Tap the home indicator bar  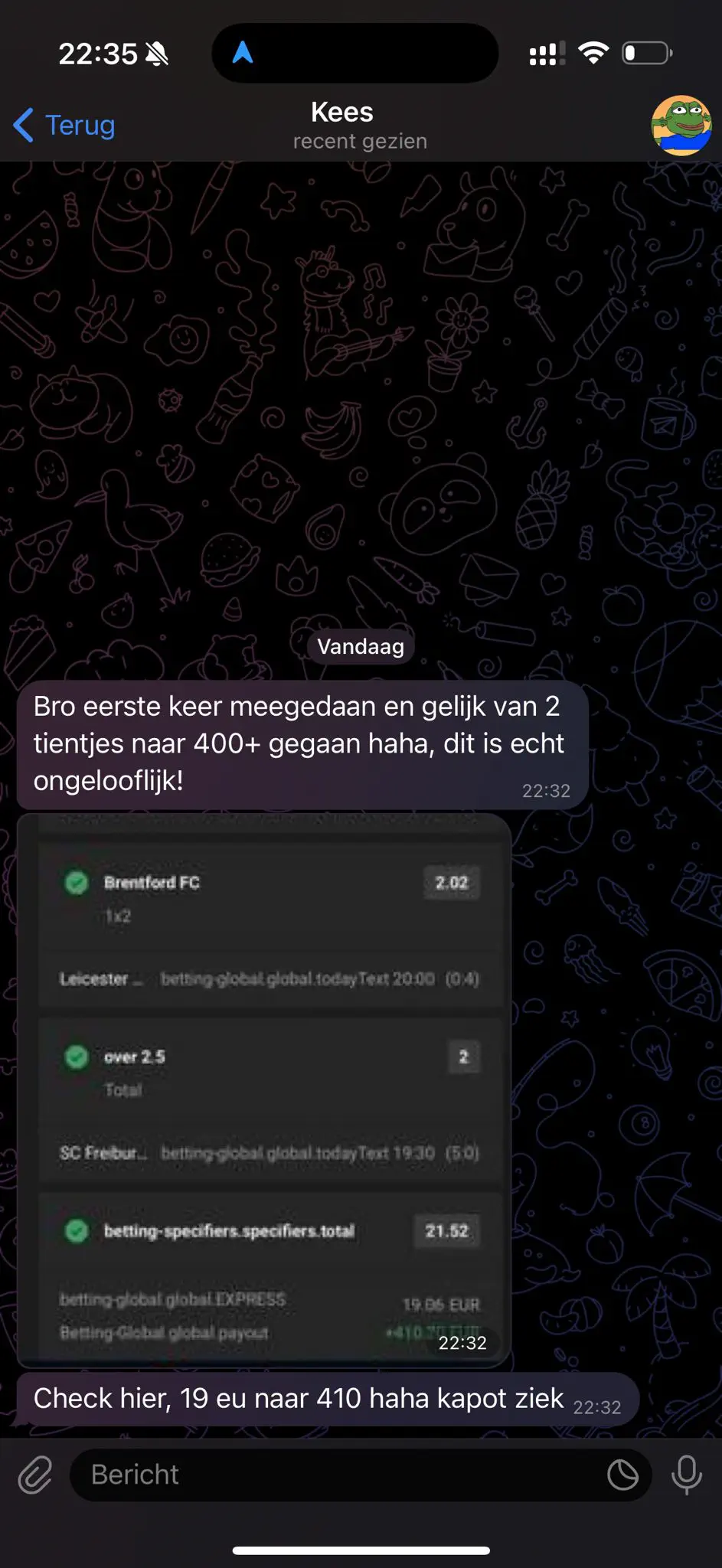(361, 1550)
